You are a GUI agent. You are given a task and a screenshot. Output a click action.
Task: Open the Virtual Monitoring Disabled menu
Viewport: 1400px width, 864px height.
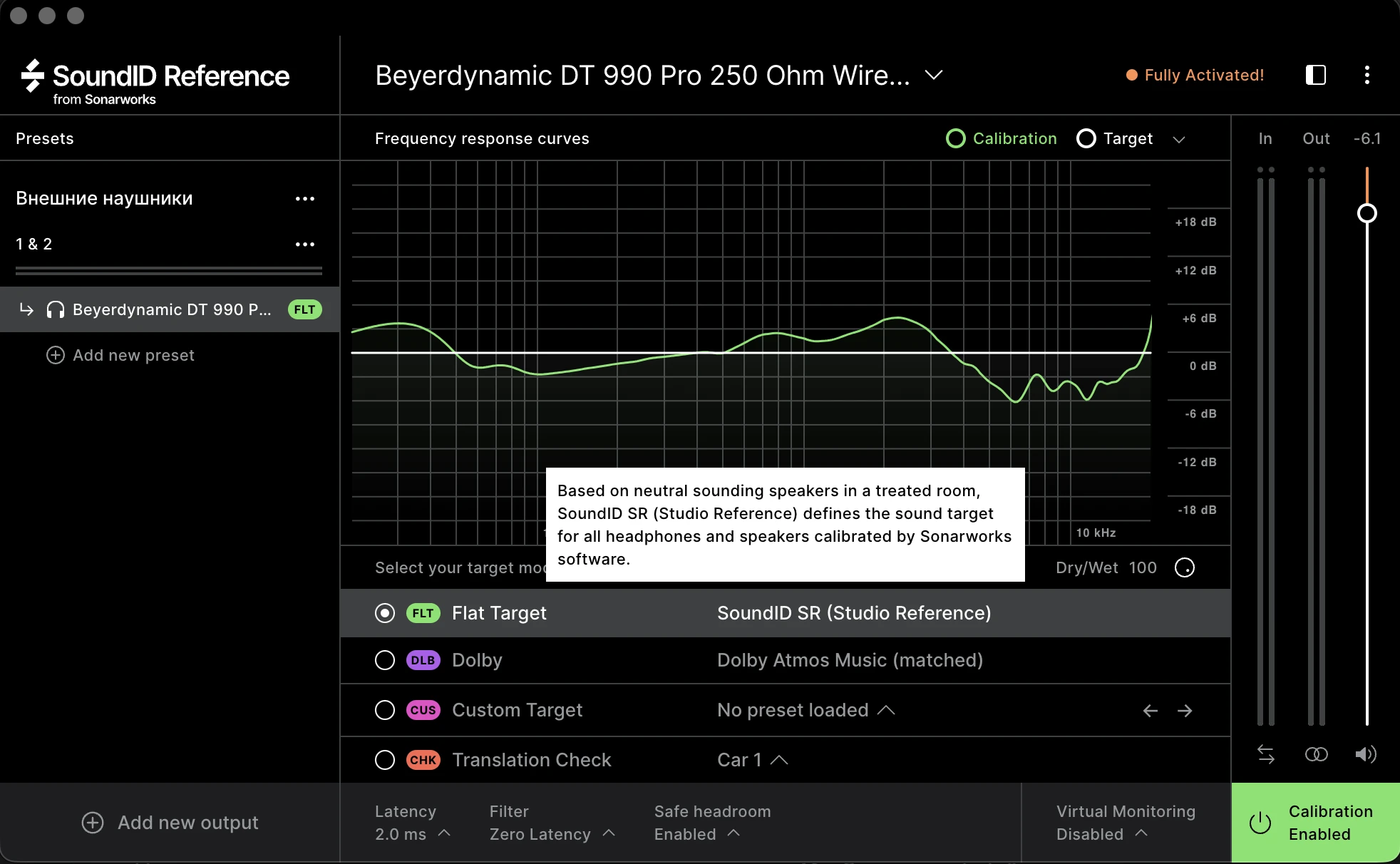tap(1126, 823)
